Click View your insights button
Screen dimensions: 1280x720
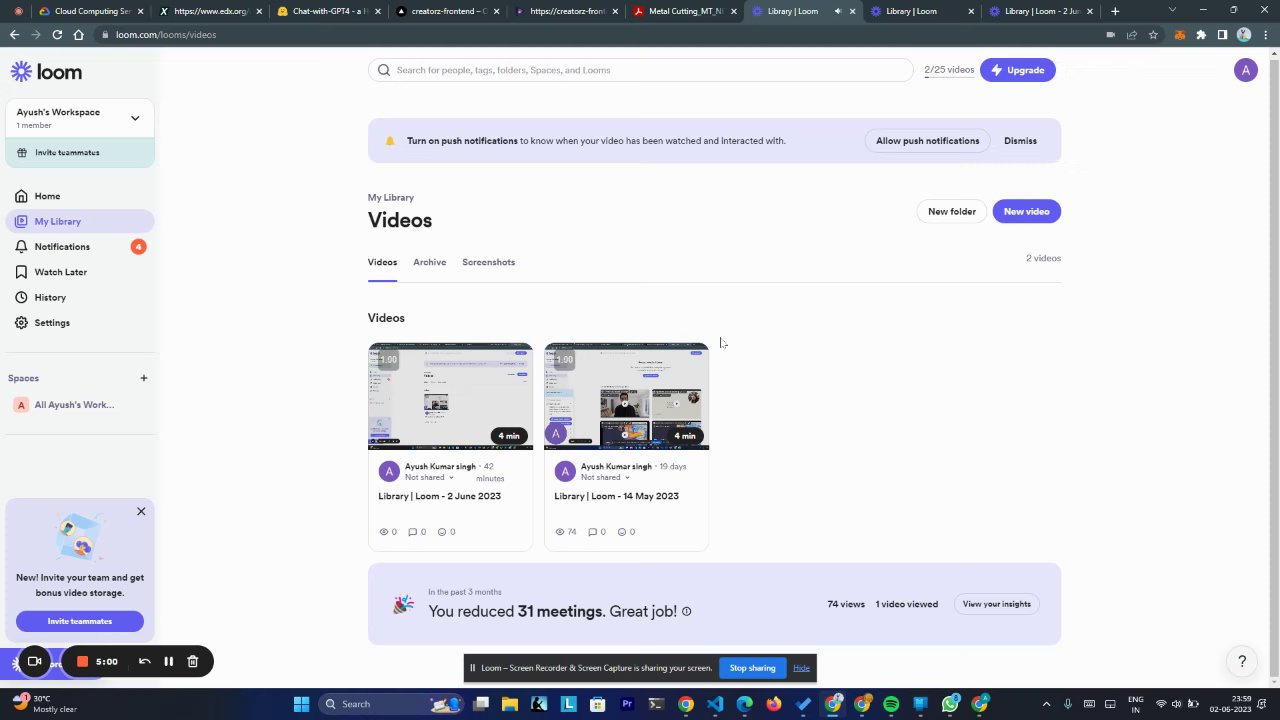point(996,604)
